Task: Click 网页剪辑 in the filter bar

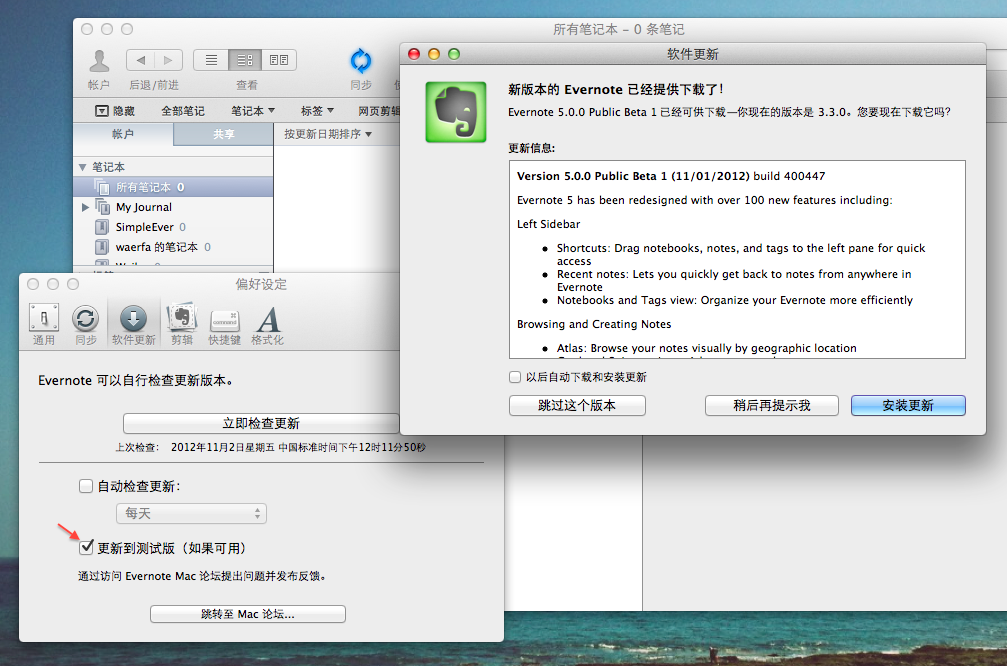Action: (379, 111)
